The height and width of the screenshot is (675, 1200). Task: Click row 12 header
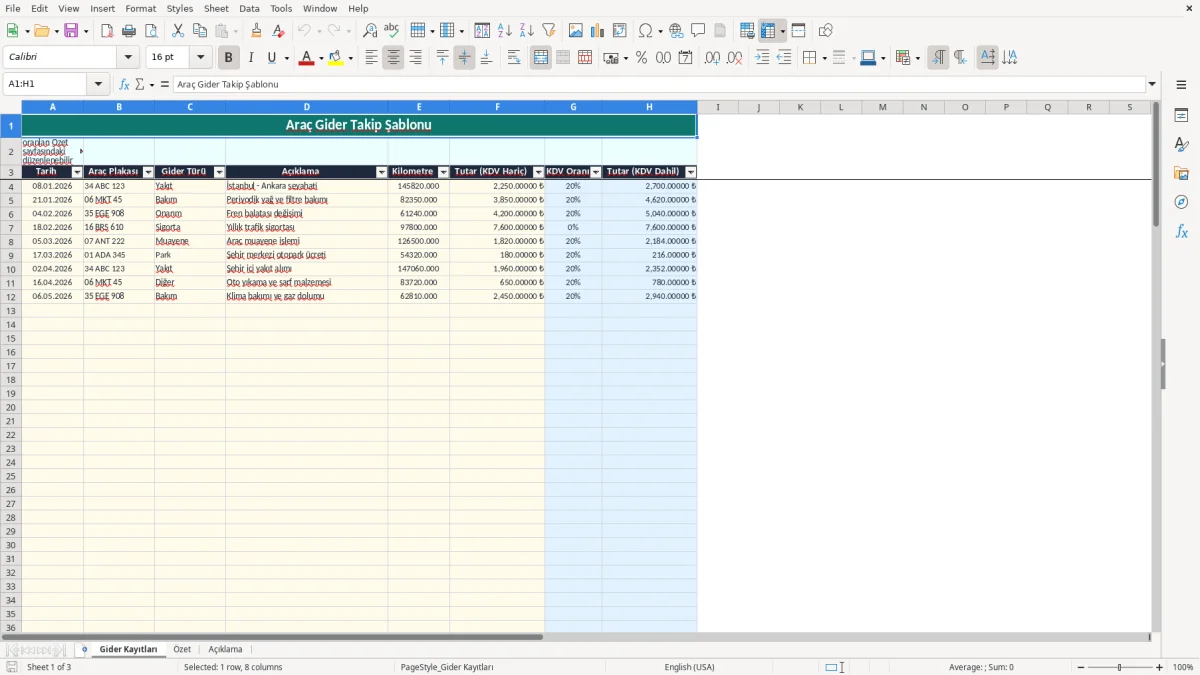tap(11, 297)
